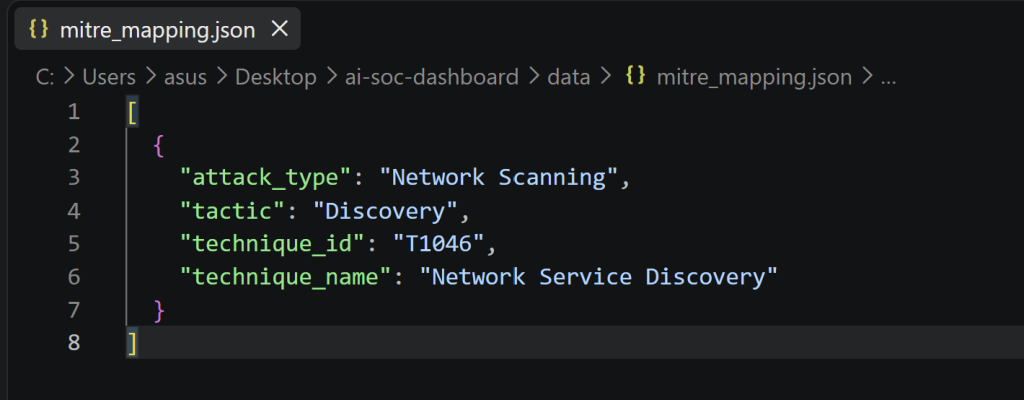
Task: Open the C: breadcrumb segment
Action: [45, 77]
